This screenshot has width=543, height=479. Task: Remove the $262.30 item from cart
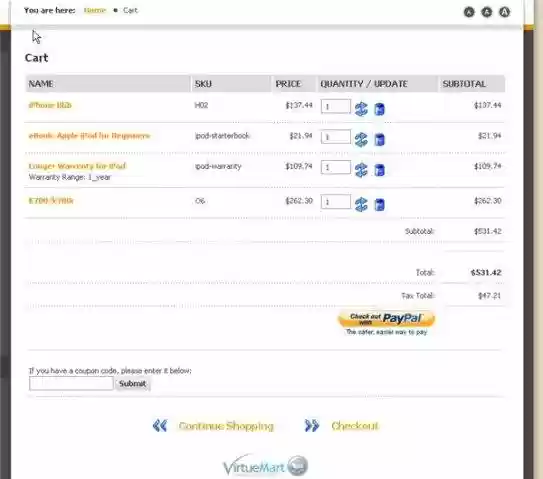point(380,204)
